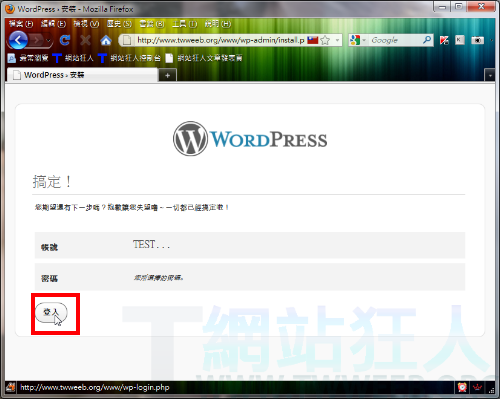
Task: Select the WordPress installation tab
Action: [82, 75]
